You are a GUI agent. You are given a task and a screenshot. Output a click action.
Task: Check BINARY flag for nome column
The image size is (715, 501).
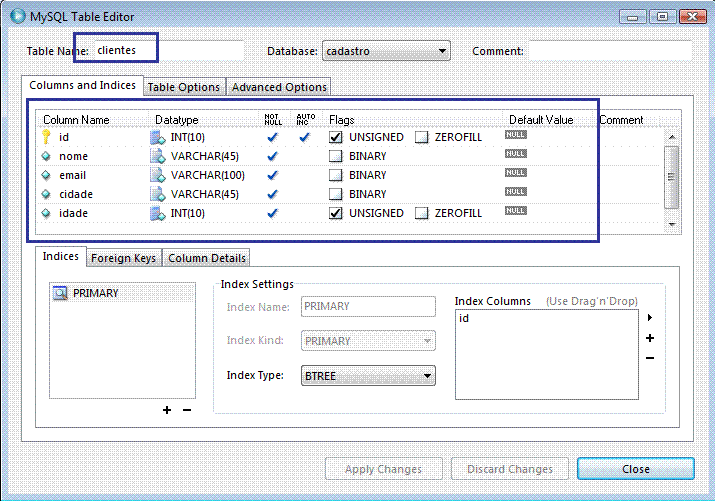336,156
